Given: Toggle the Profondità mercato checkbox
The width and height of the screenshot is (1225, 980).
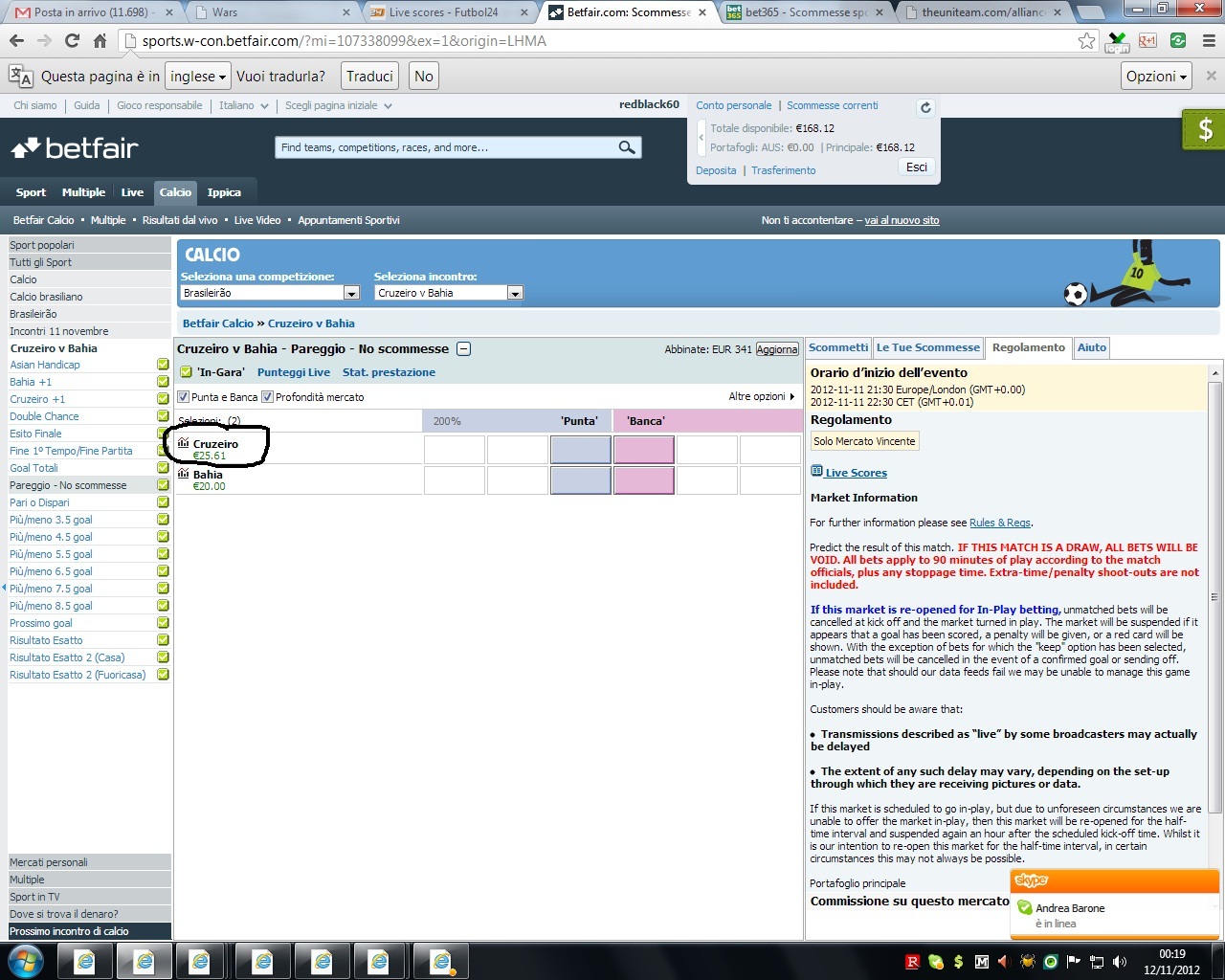Looking at the screenshot, I should tap(268, 397).
